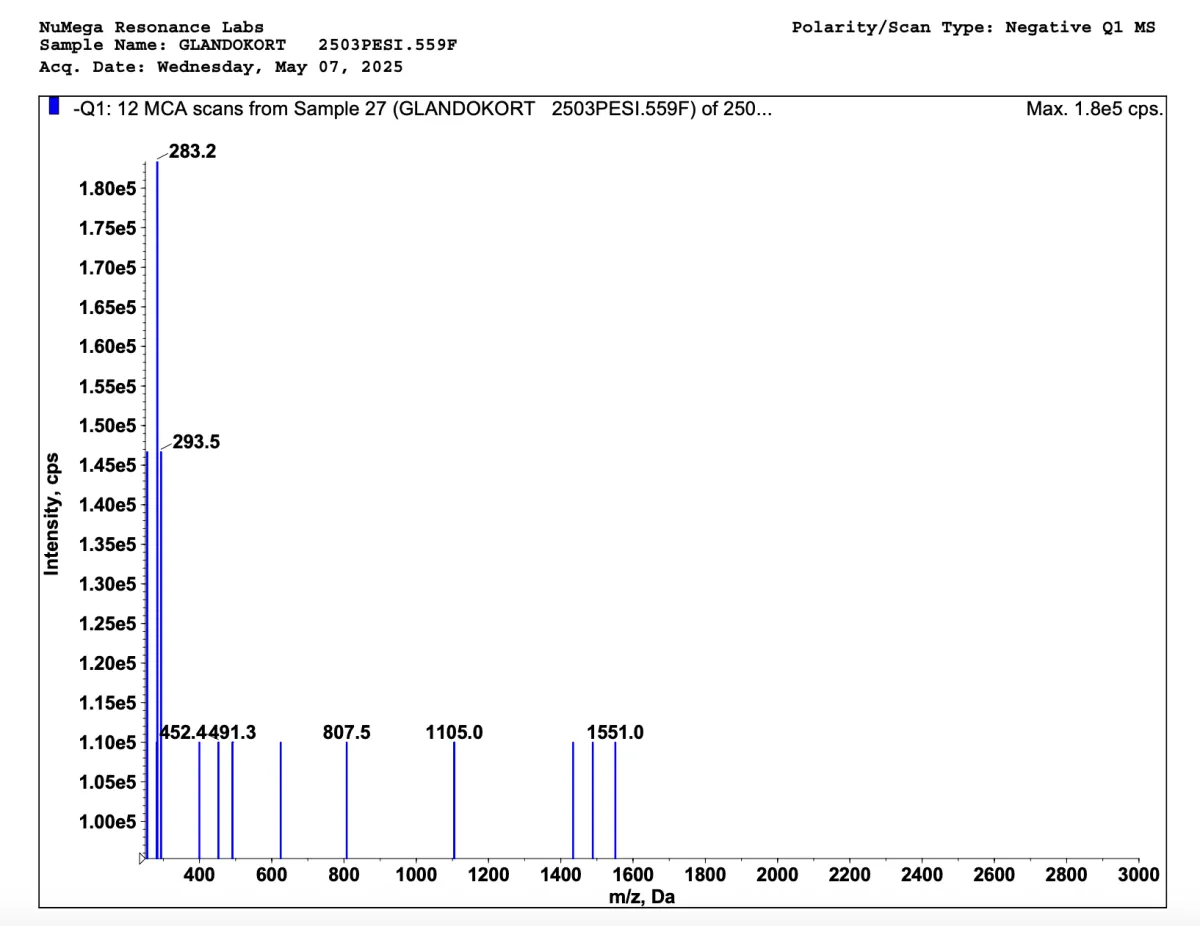Click the 1.25e5 intensity axis label
Image resolution: width=1200 pixels, height=926 pixels.
coord(108,624)
